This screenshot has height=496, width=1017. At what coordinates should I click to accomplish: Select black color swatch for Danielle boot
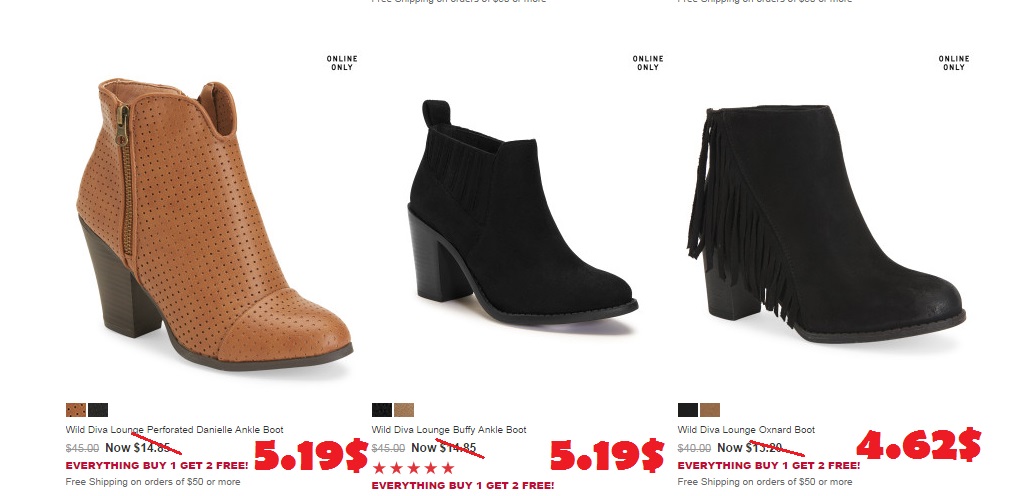click(x=98, y=410)
